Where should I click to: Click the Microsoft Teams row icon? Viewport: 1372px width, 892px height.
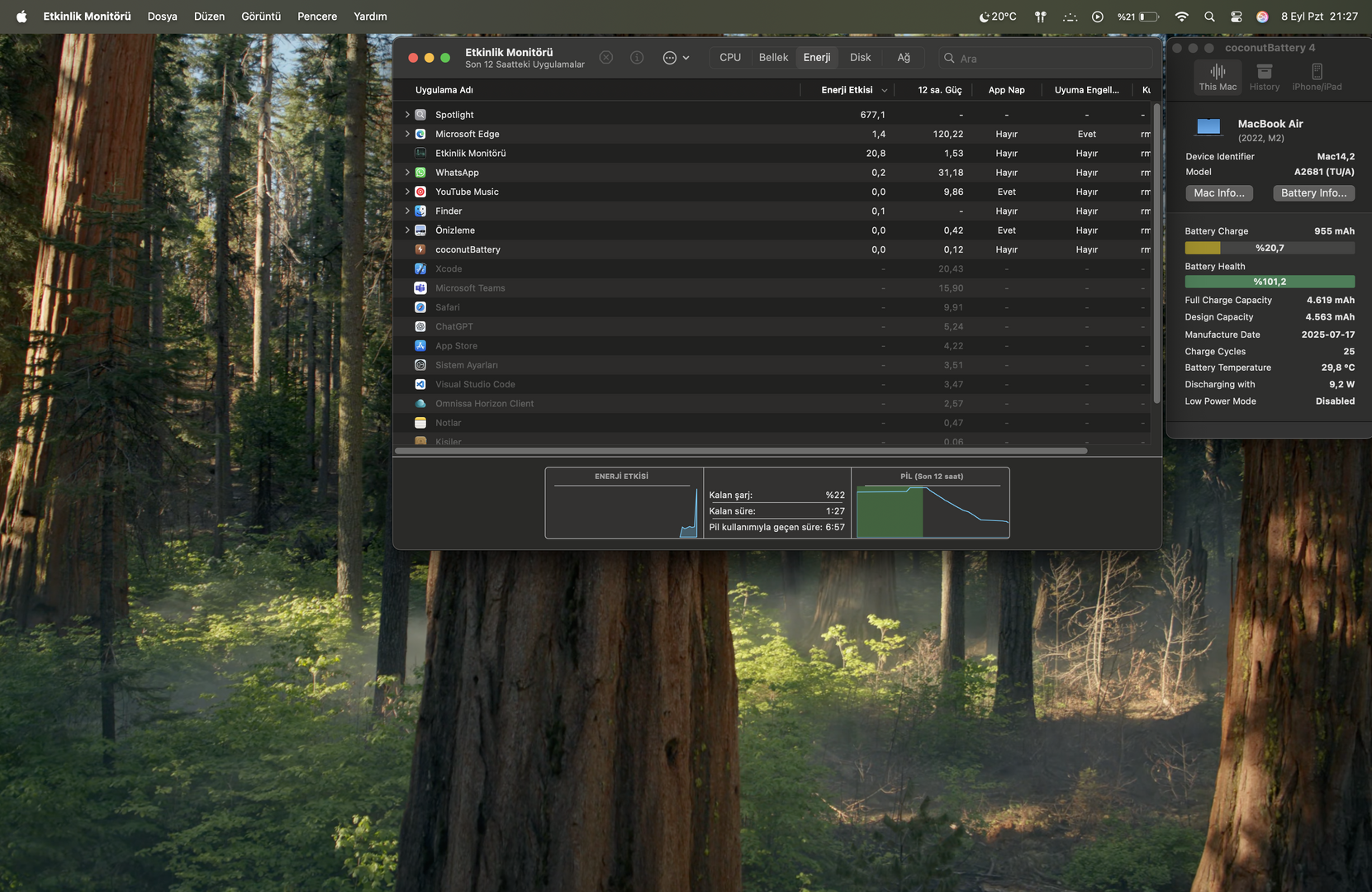point(420,288)
